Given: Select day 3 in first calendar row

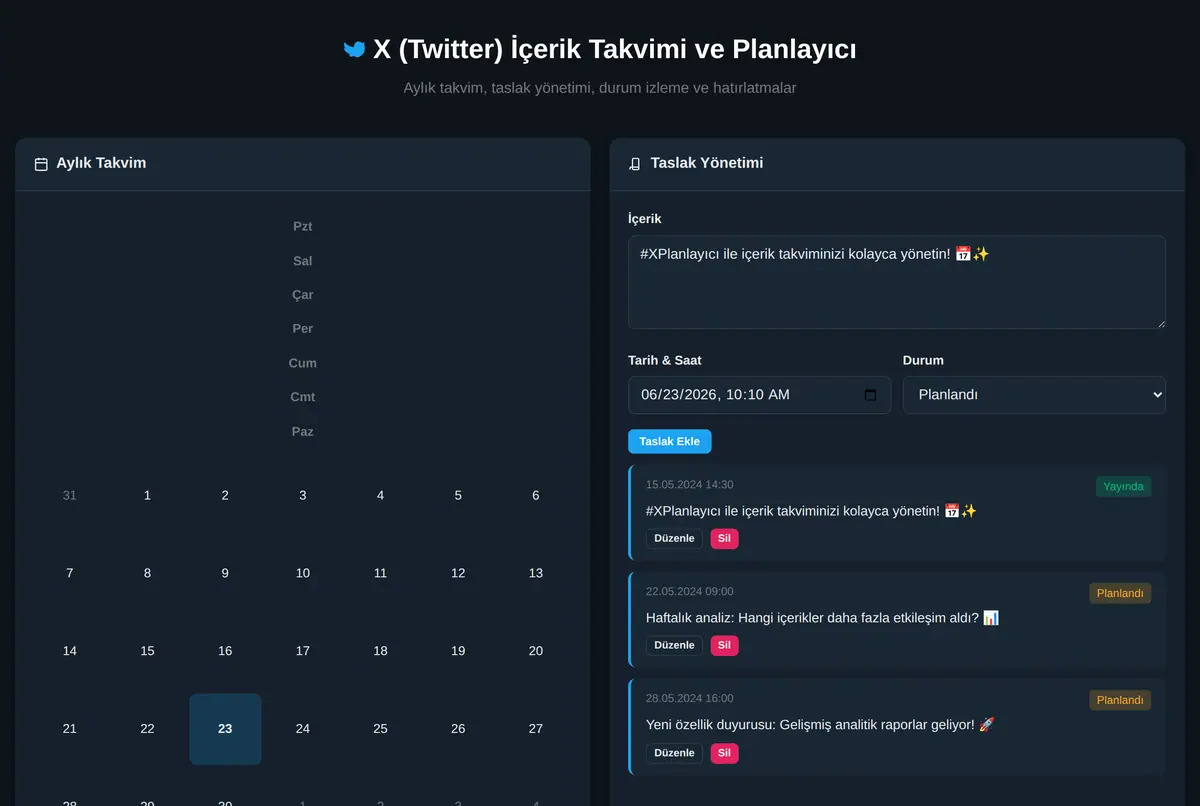Looking at the screenshot, I should click(x=303, y=495).
